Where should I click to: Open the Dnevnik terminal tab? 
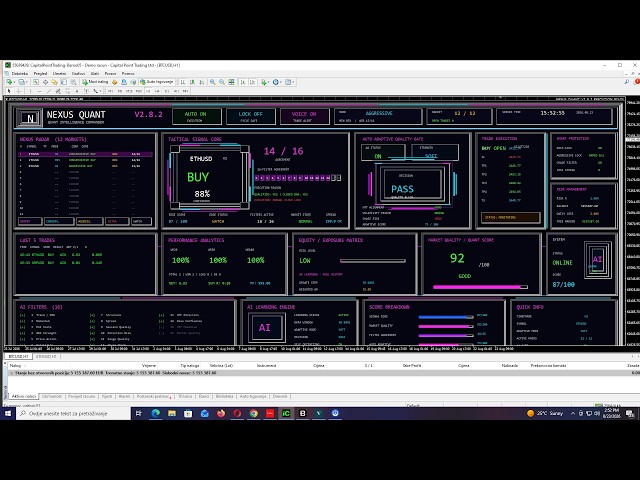(280, 396)
